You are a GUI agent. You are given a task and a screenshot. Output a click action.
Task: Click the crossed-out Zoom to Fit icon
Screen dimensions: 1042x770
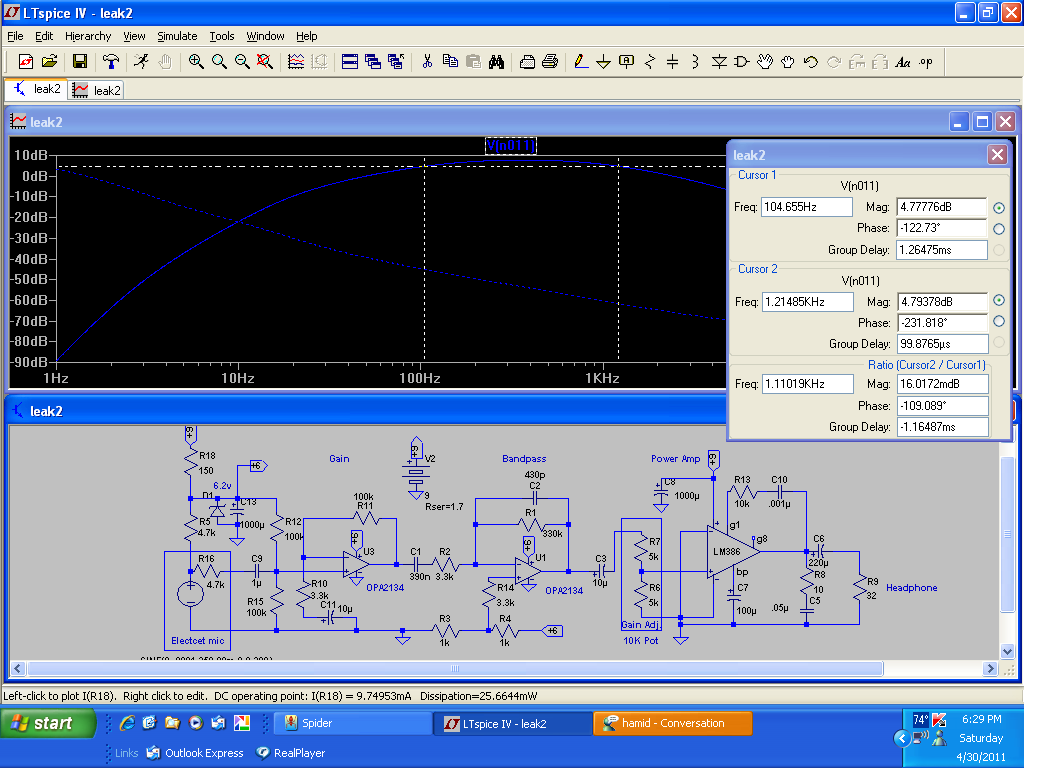point(264,62)
